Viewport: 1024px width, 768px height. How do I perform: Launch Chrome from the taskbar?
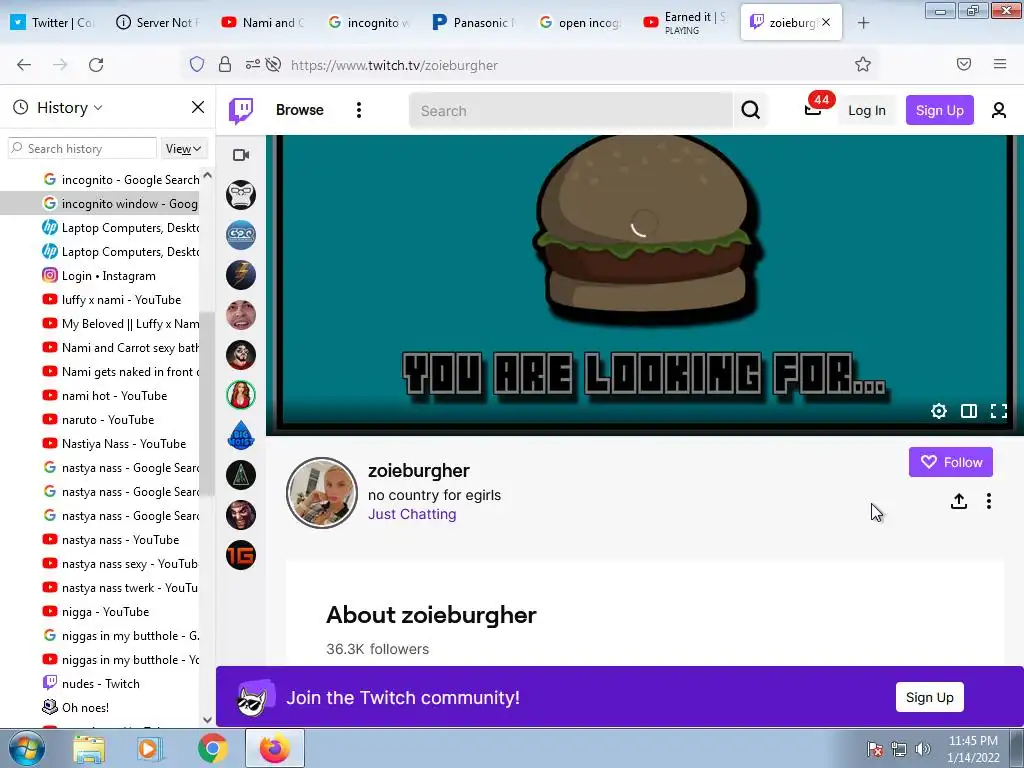(212, 748)
